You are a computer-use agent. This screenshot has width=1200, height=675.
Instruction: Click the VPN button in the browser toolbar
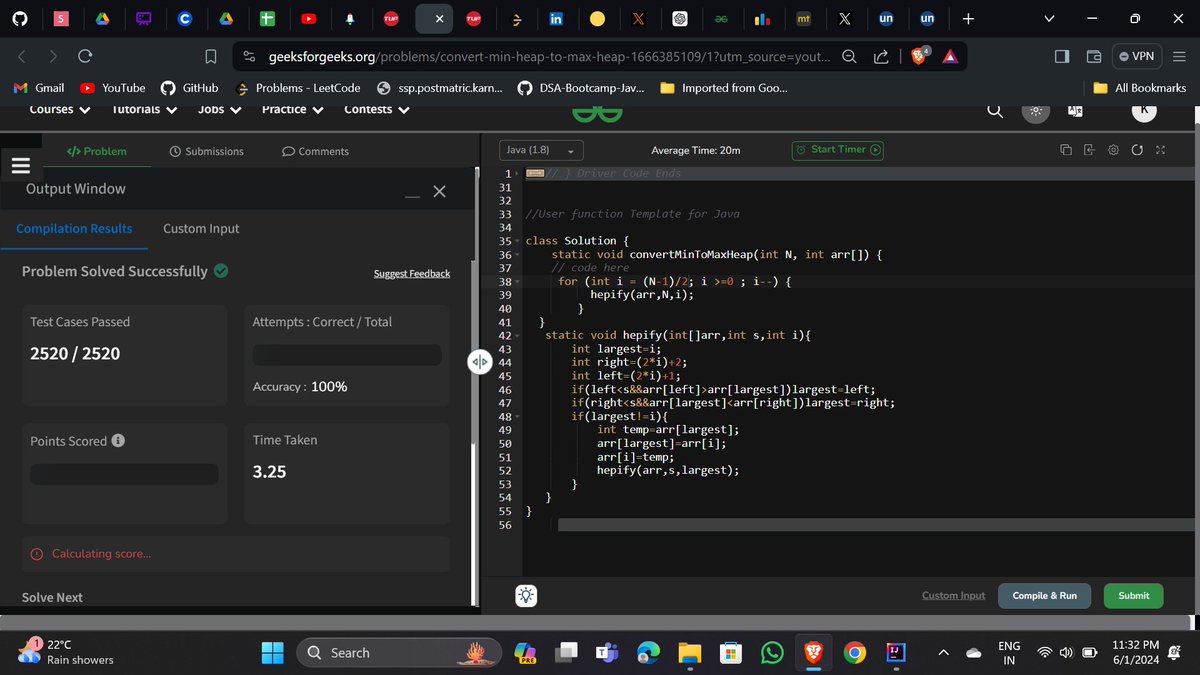[1137, 57]
